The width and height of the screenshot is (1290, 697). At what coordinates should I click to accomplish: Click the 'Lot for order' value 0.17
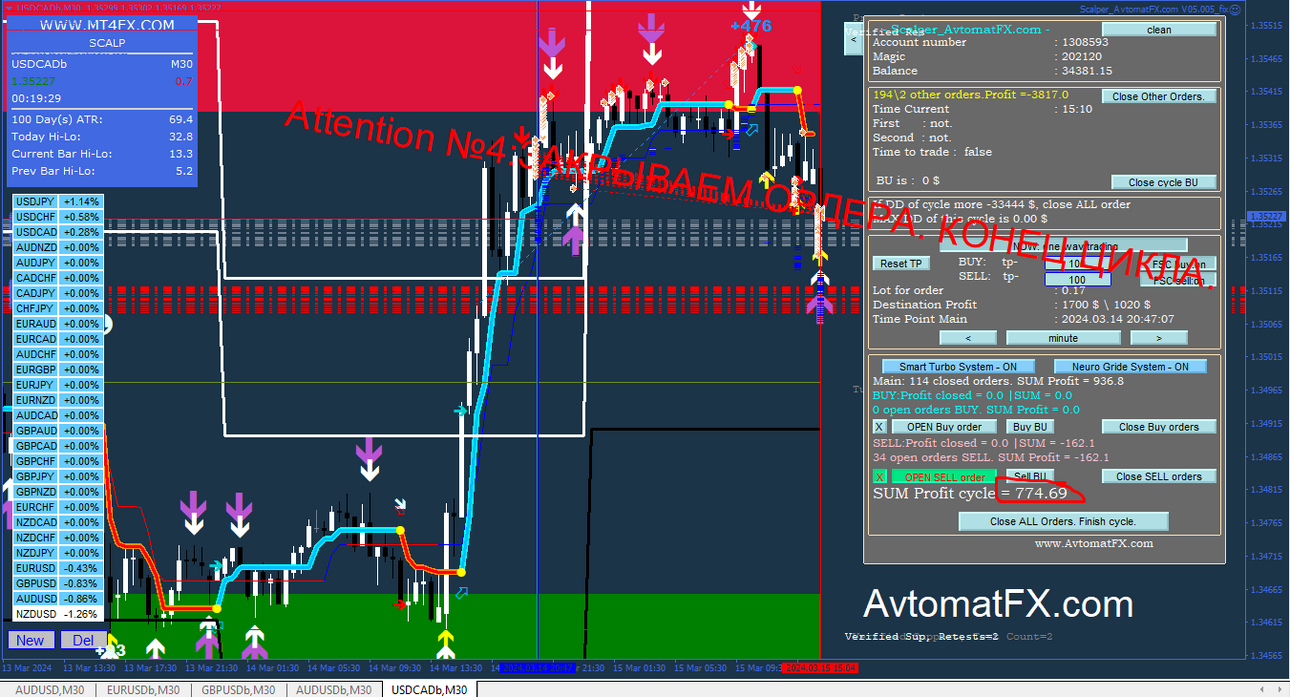tap(1072, 290)
